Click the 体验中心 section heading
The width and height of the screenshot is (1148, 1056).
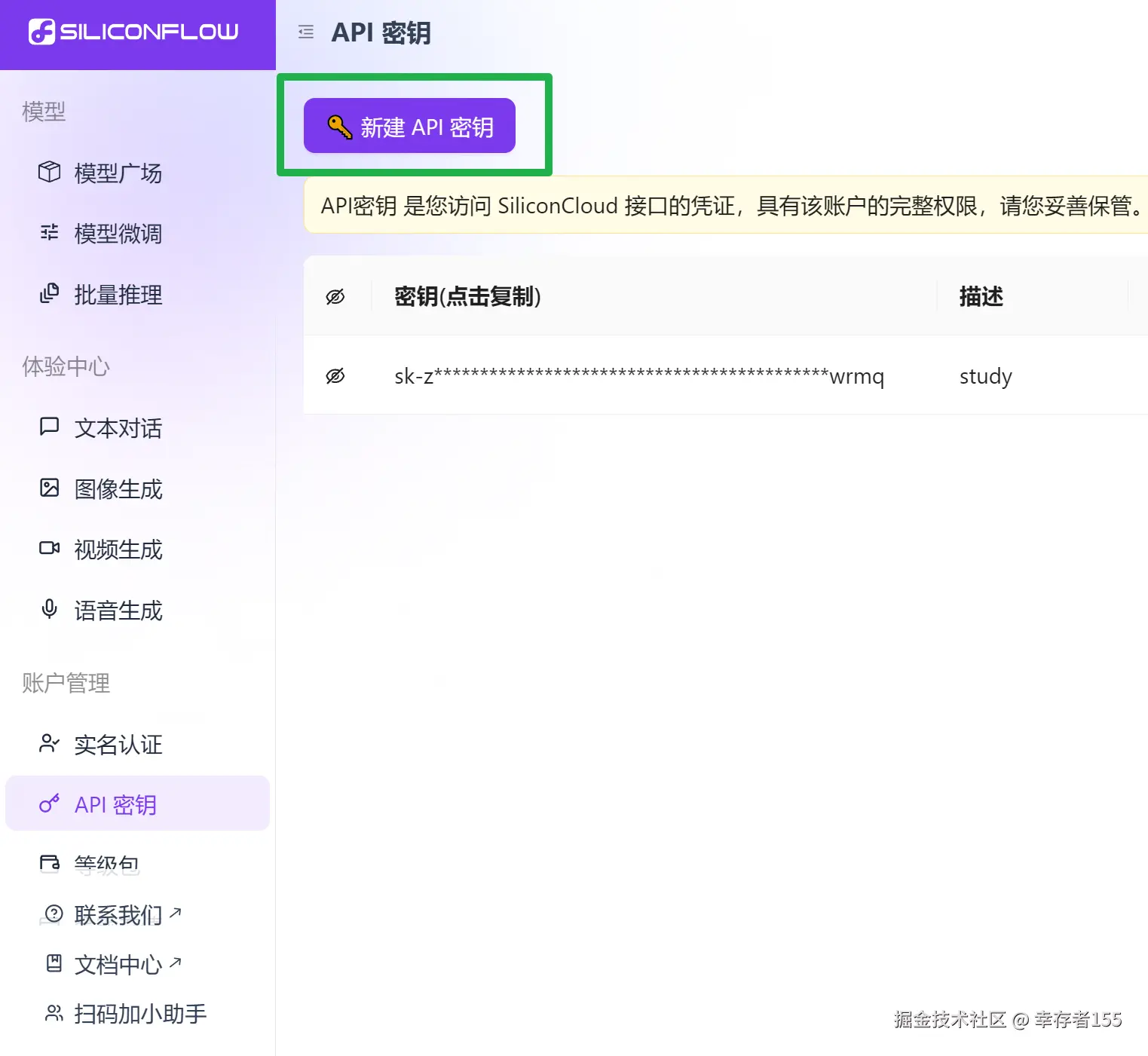point(66,366)
